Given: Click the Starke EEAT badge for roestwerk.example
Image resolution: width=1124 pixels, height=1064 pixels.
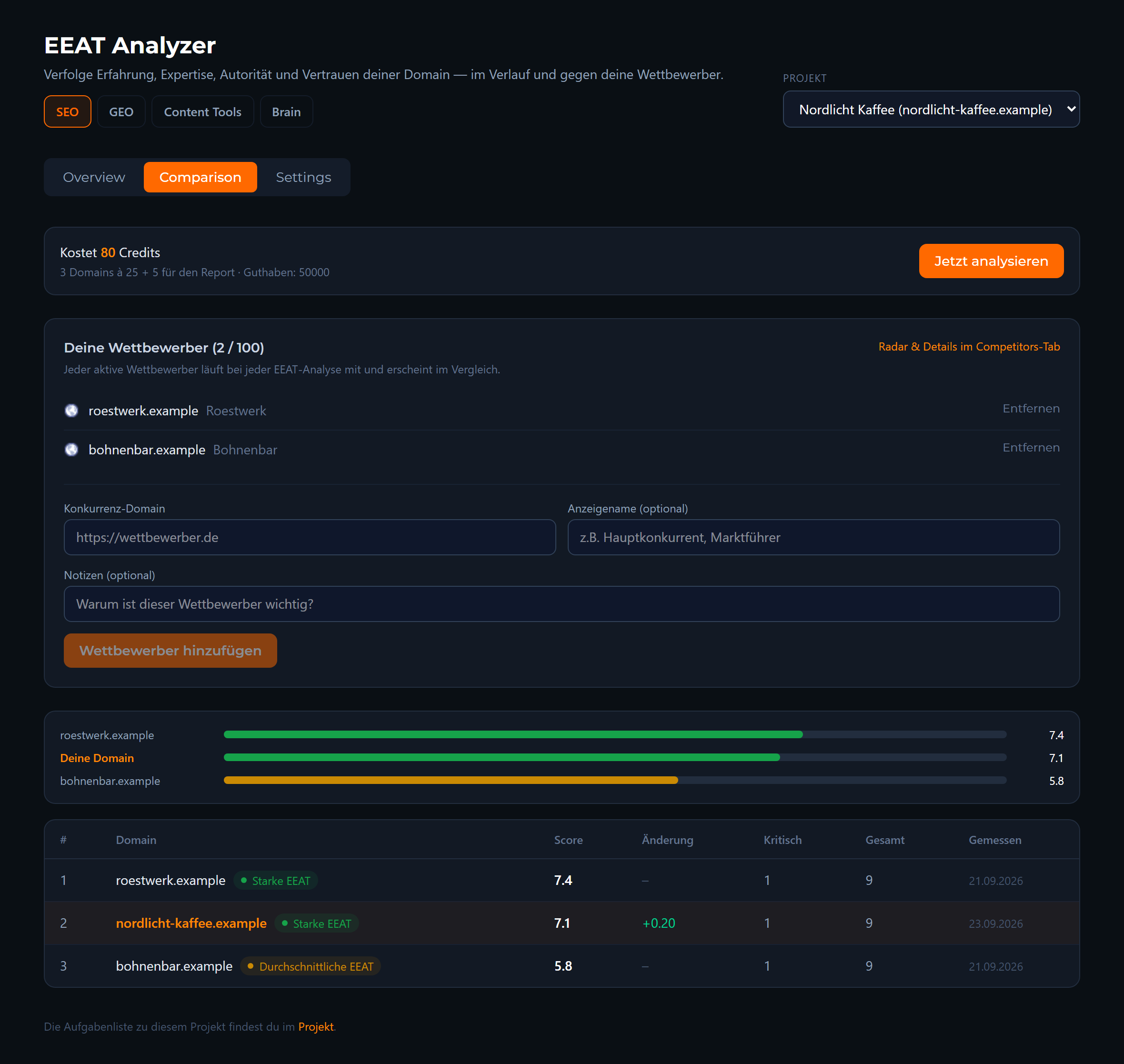Looking at the screenshot, I should tap(276, 881).
